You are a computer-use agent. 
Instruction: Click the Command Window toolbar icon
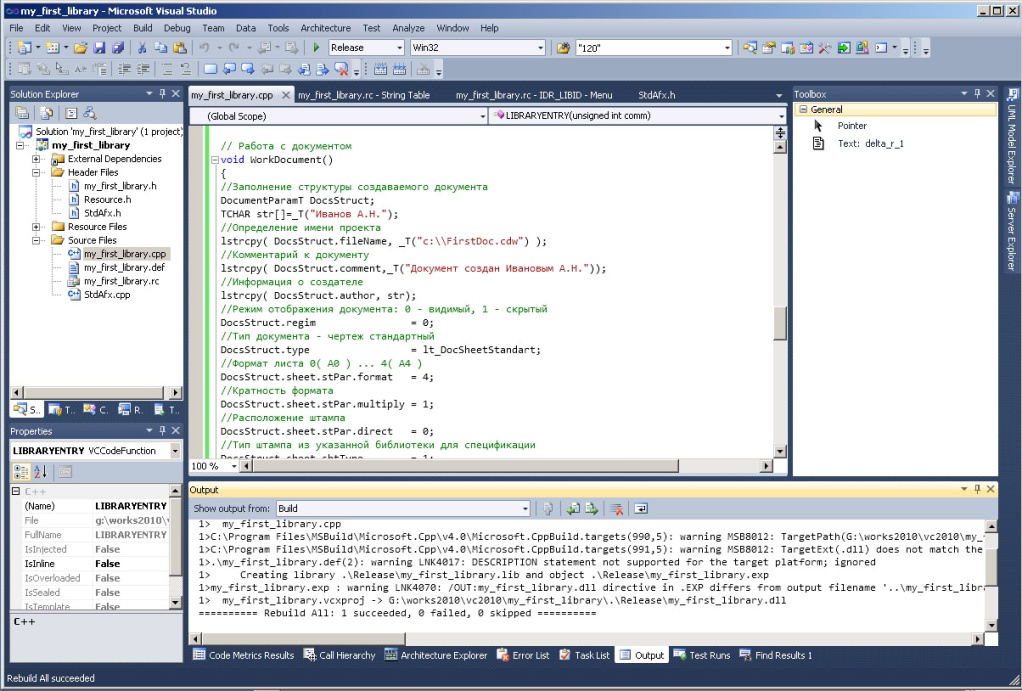click(x=881, y=48)
